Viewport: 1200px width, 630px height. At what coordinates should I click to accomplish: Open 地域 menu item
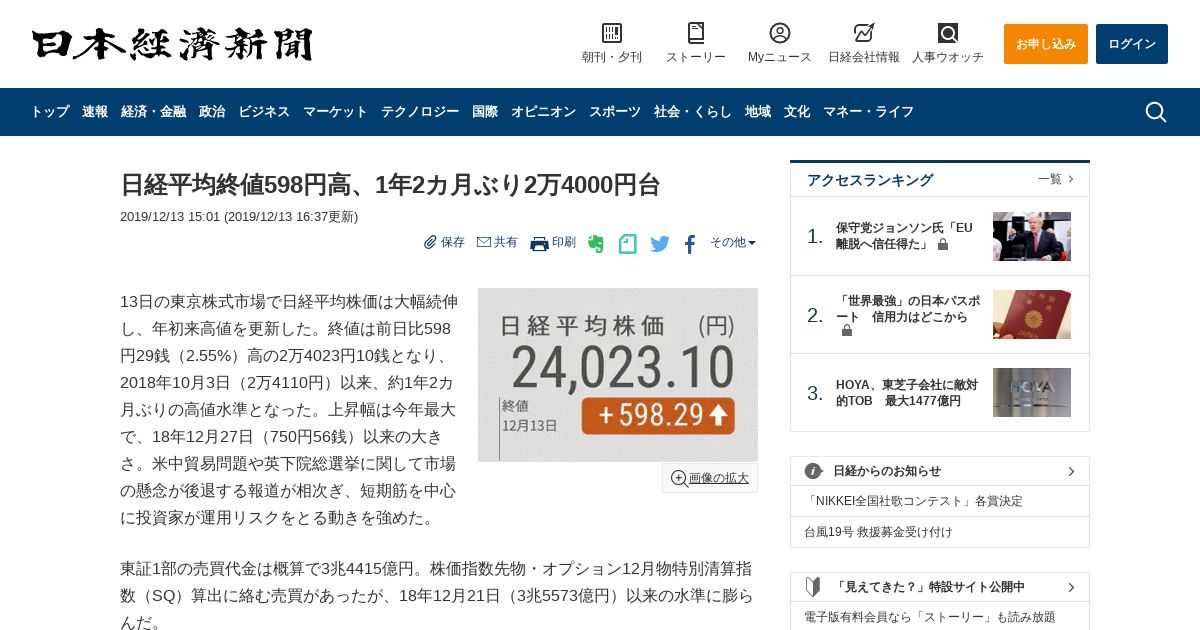[758, 112]
